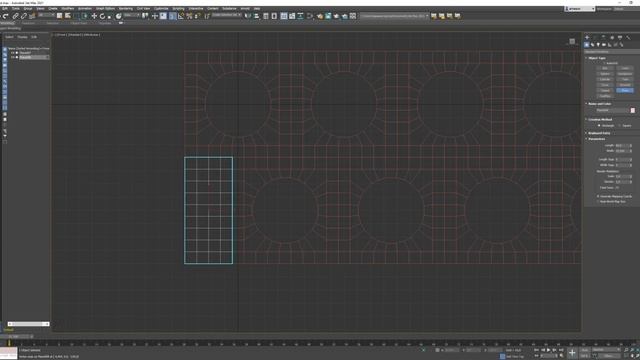Select the Rectangle creation method radio
The image size is (640, 360).
[x=599, y=126]
